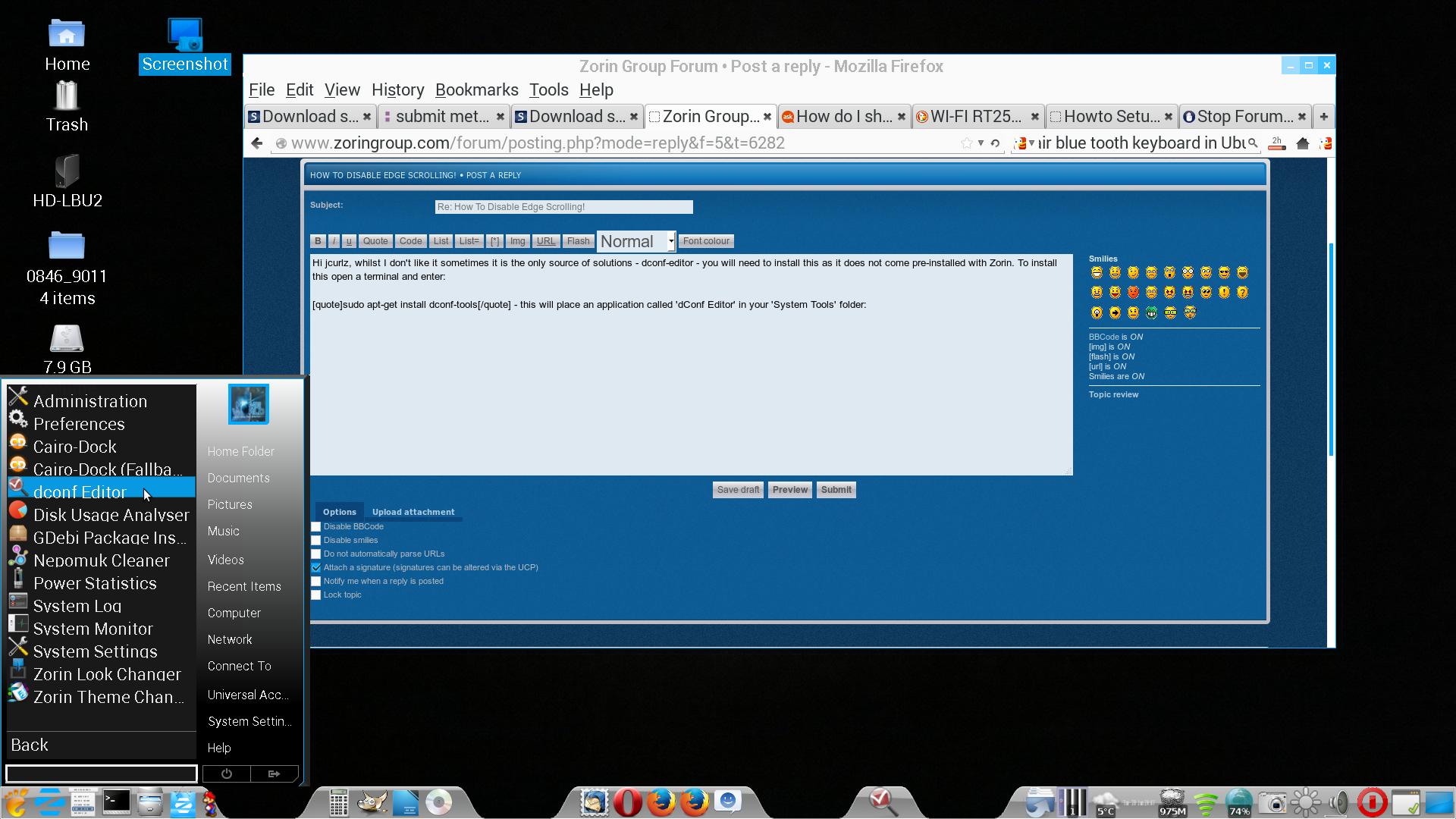1456x819 pixels.
Task: Click the Code formatting icon
Action: tap(410, 241)
